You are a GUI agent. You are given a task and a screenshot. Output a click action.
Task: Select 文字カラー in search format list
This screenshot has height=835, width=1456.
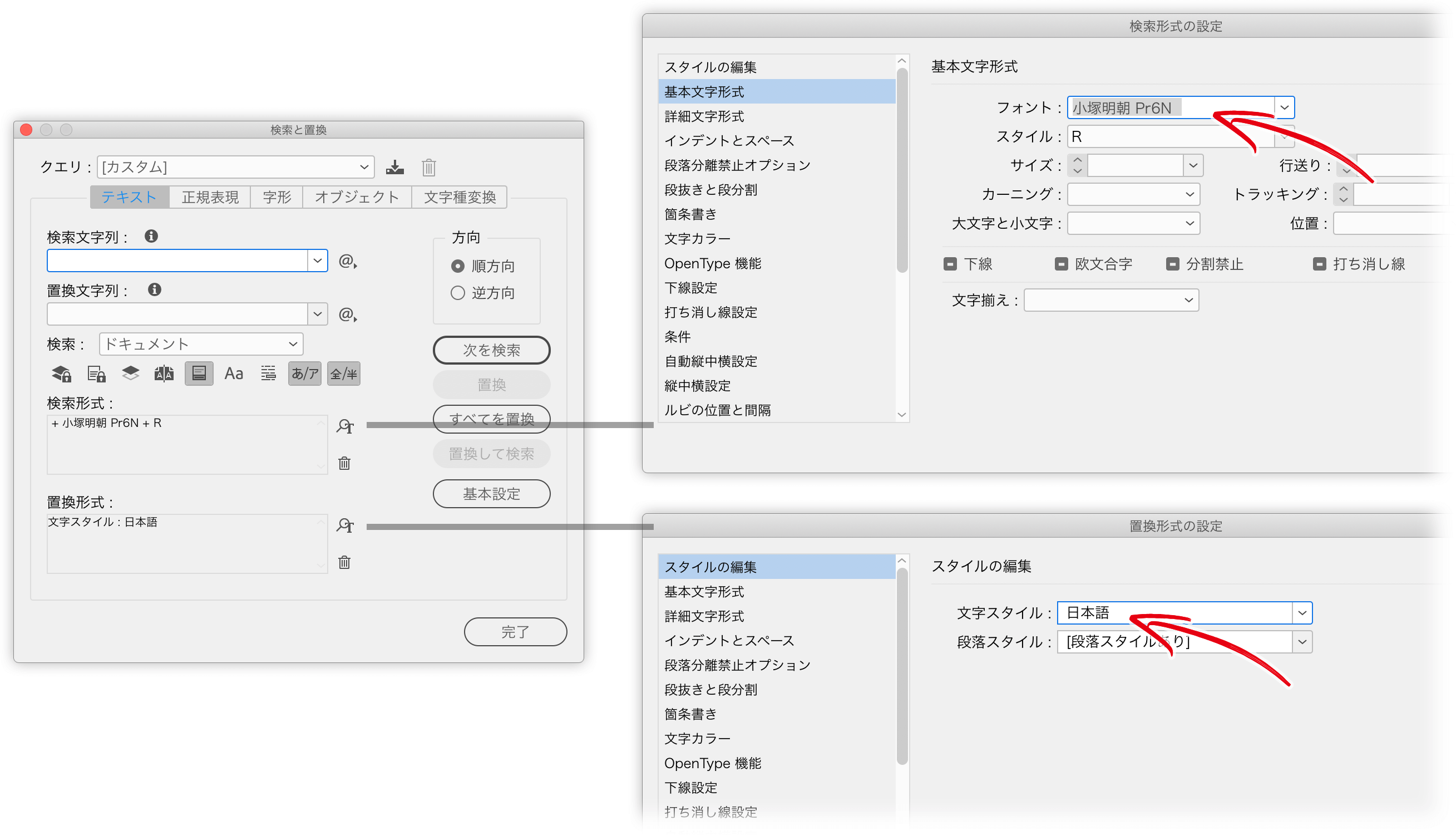tap(777, 239)
